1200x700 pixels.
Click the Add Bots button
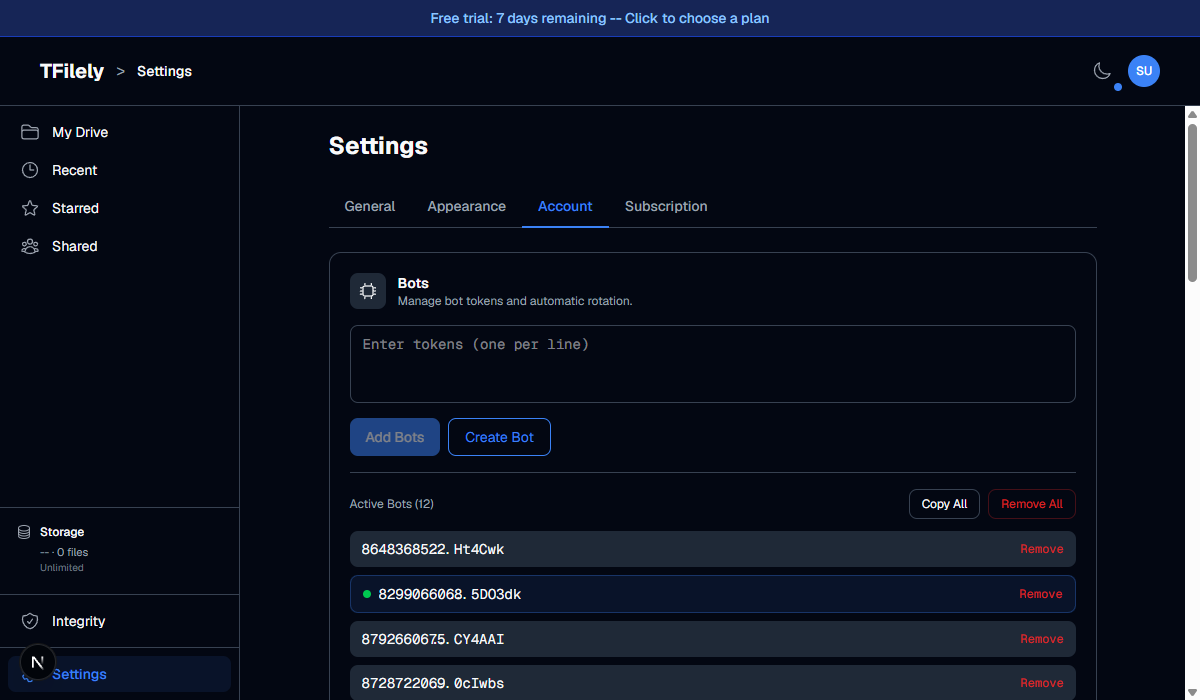(395, 437)
